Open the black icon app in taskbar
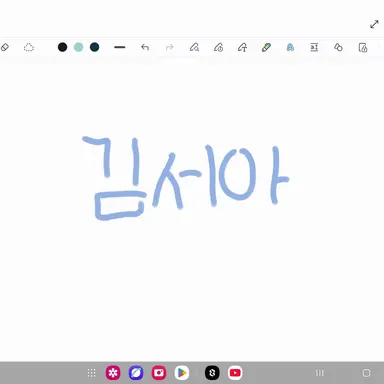Image resolution: width=384 pixels, height=384 pixels. coord(212,373)
